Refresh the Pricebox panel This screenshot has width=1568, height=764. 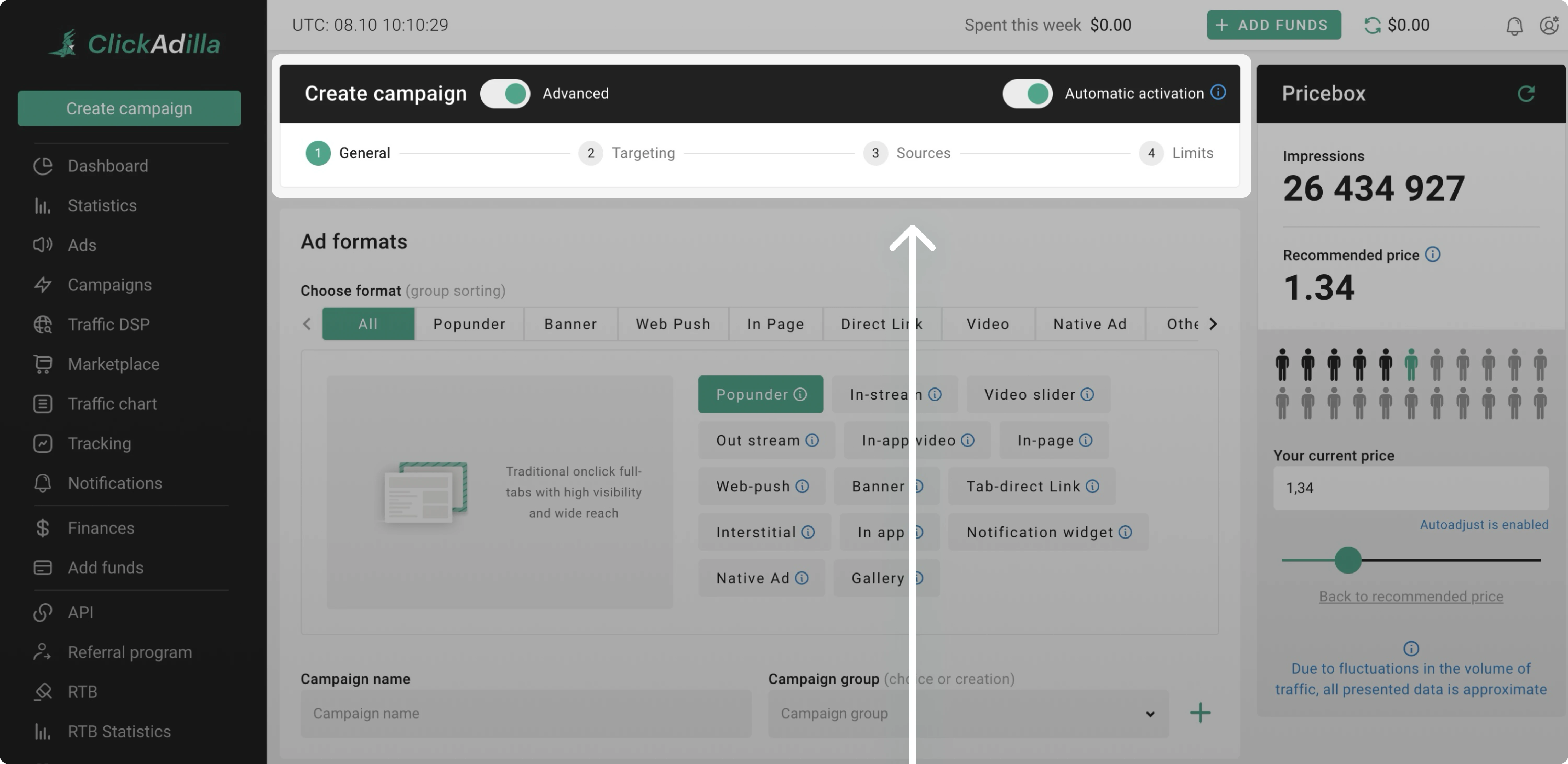1525,94
